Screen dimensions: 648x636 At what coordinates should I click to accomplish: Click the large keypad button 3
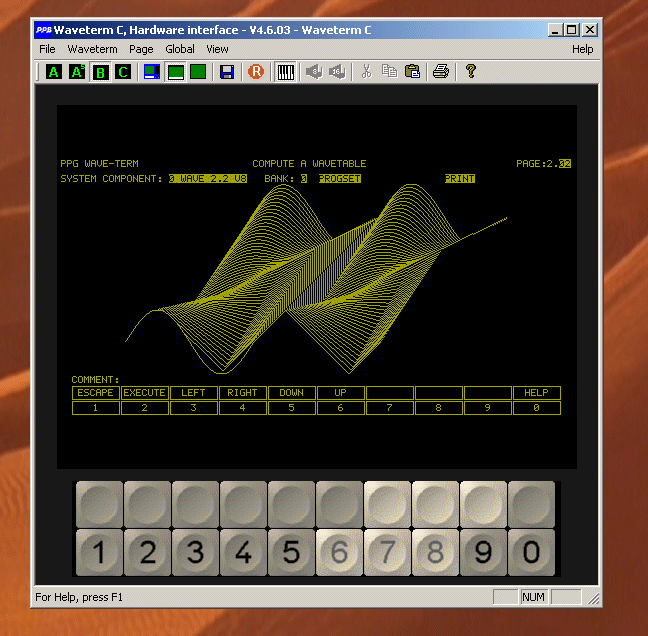pyautogui.click(x=195, y=552)
